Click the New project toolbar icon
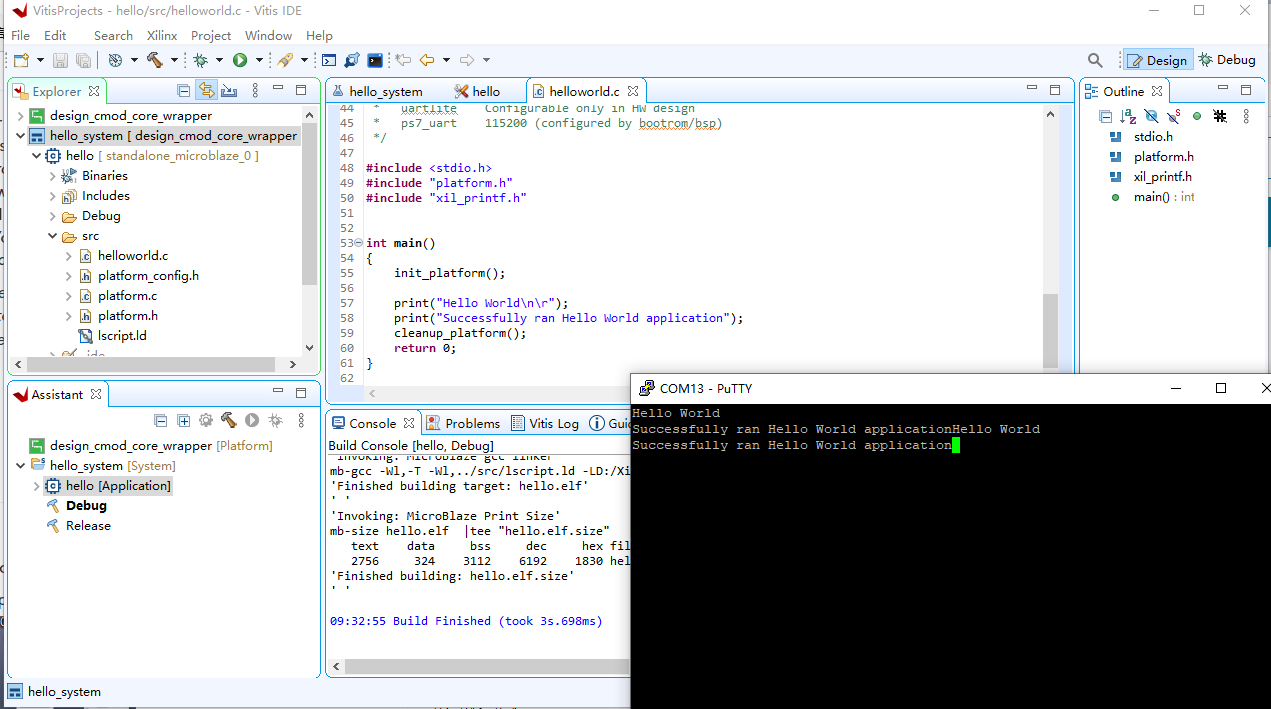 21,60
